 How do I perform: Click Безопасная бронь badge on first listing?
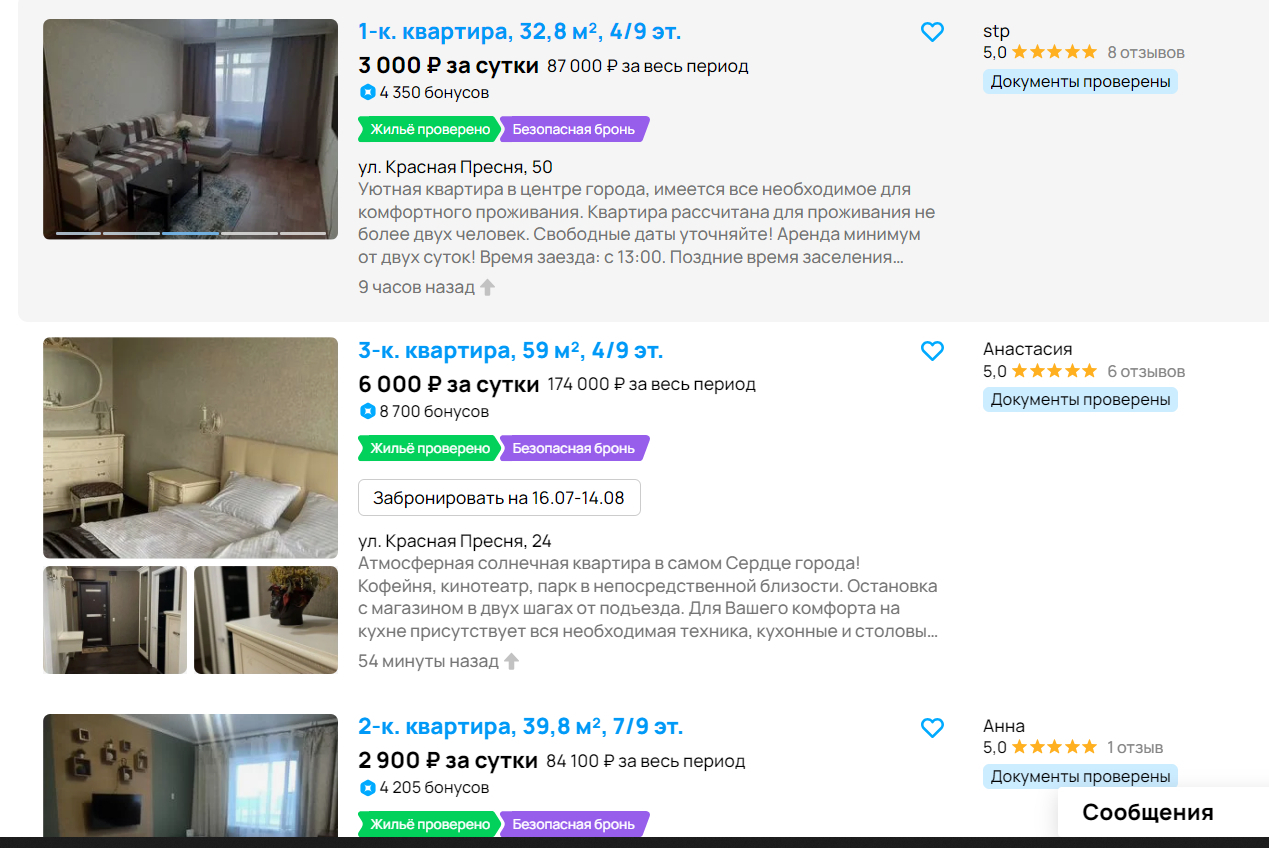[x=574, y=129]
